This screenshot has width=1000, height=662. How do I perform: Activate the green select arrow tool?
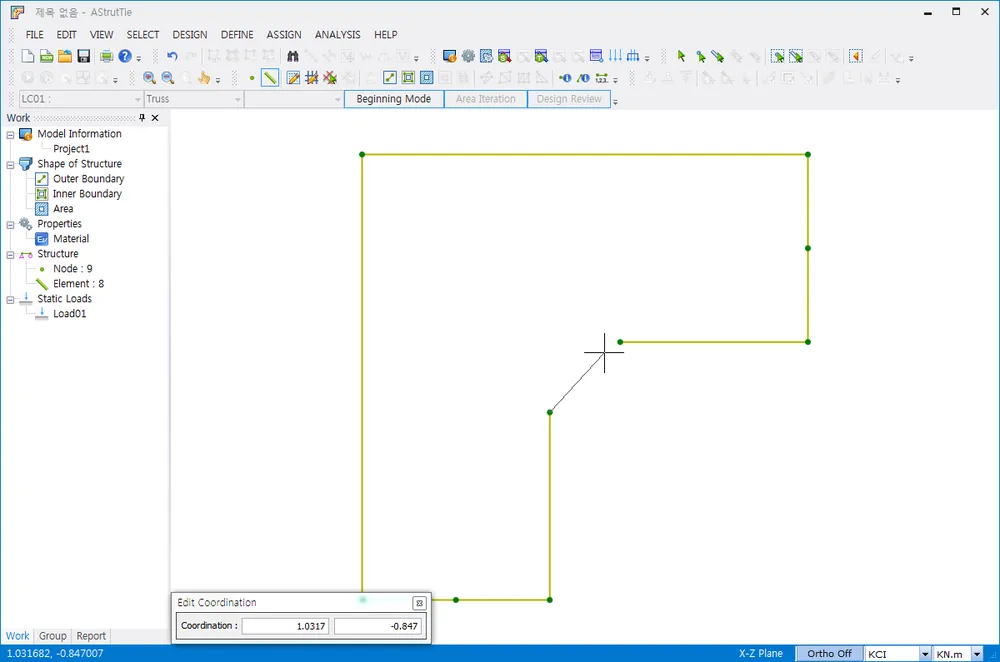[x=681, y=57]
